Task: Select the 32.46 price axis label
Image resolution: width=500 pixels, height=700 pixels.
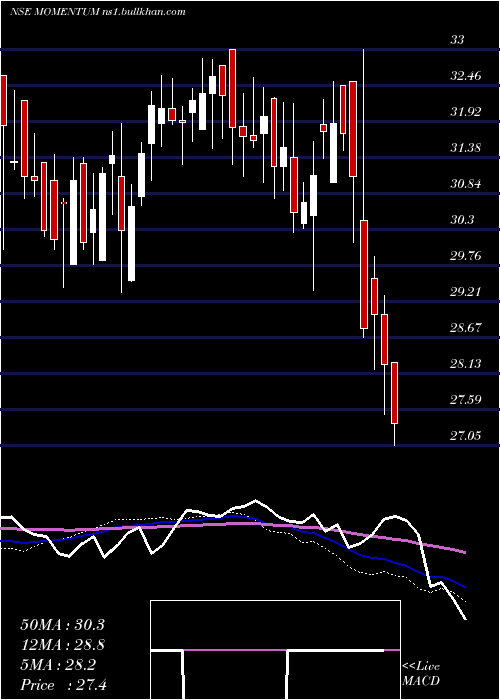Action: click(466, 76)
